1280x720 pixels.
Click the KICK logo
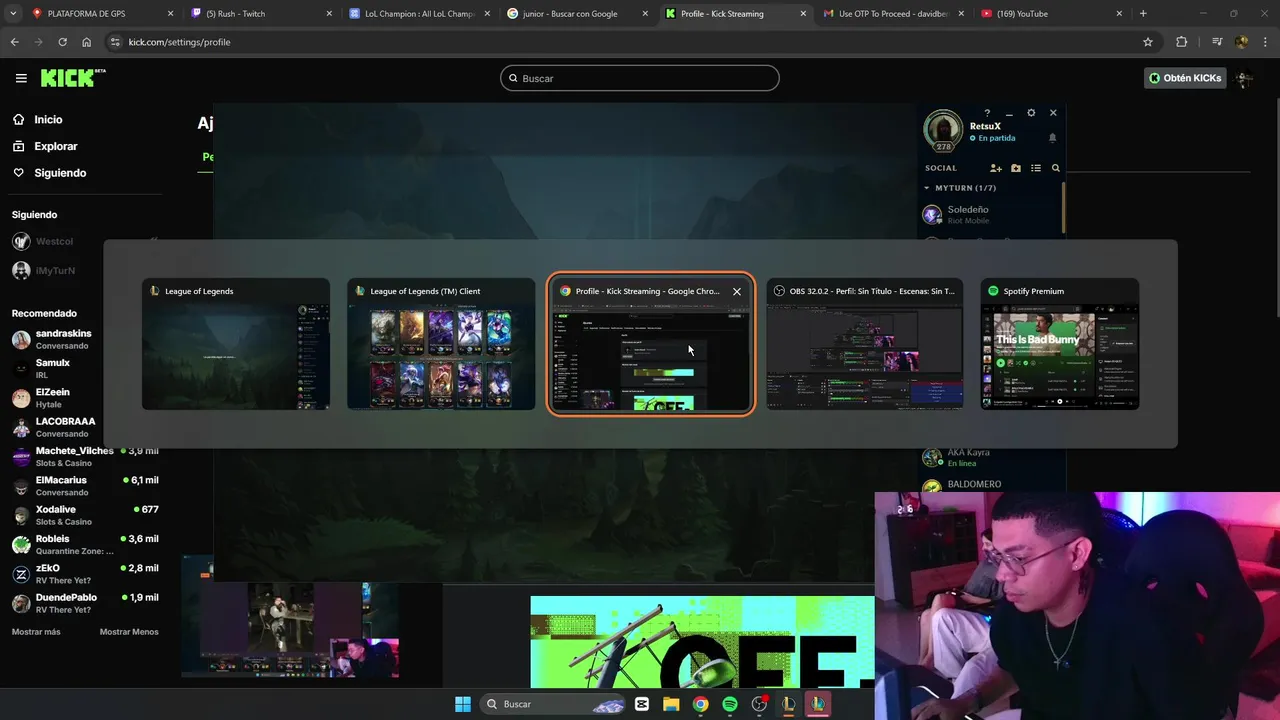[73, 78]
